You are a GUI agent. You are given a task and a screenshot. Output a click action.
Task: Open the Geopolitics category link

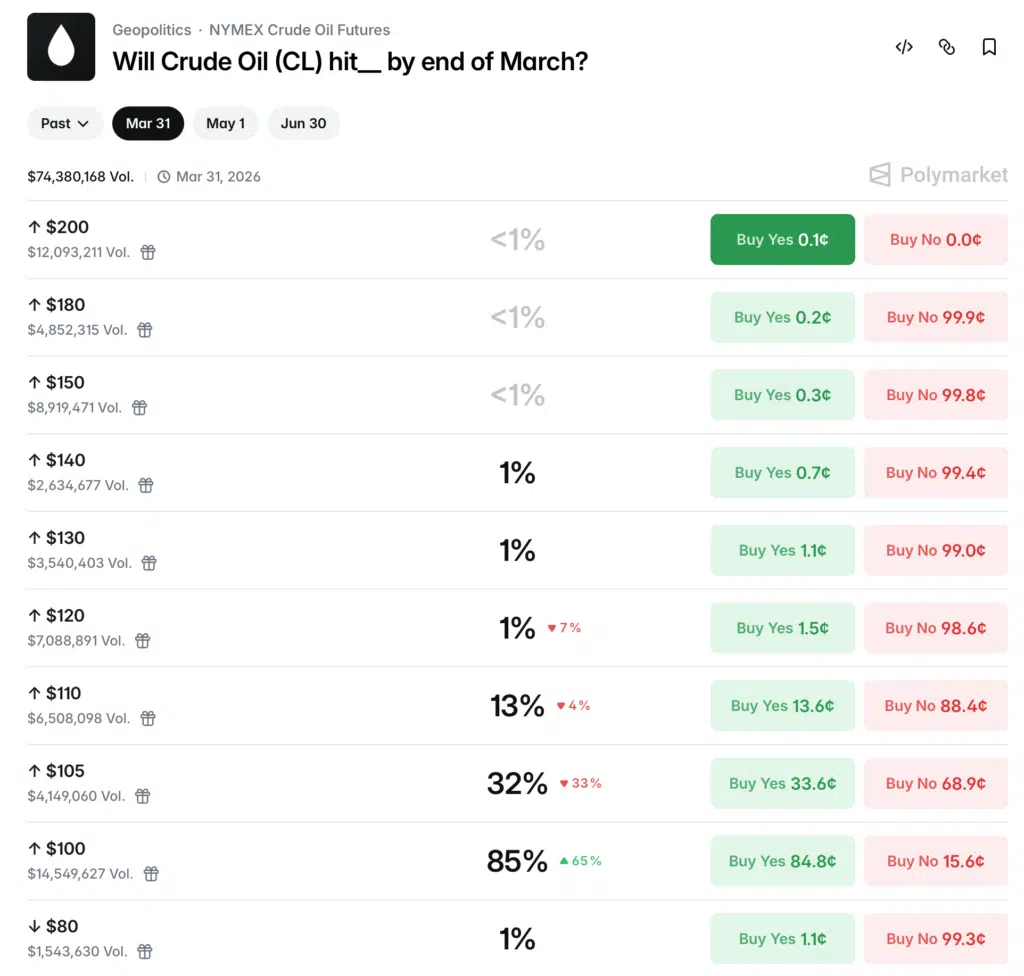tap(151, 30)
